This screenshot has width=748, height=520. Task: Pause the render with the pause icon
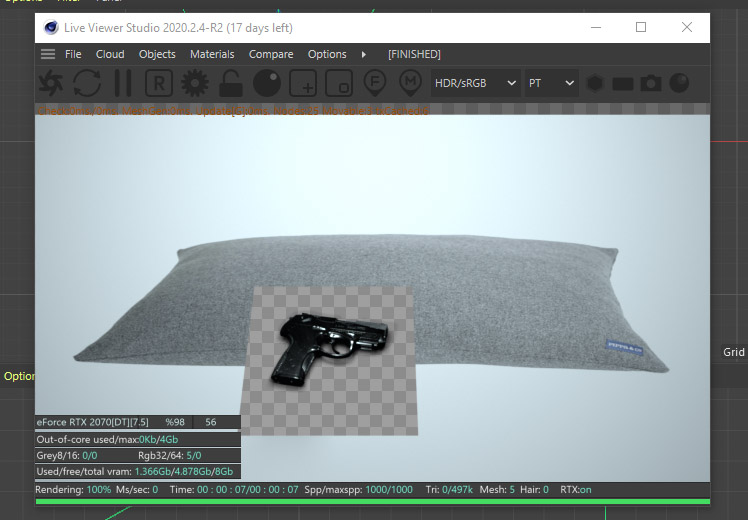click(x=123, y=83)
